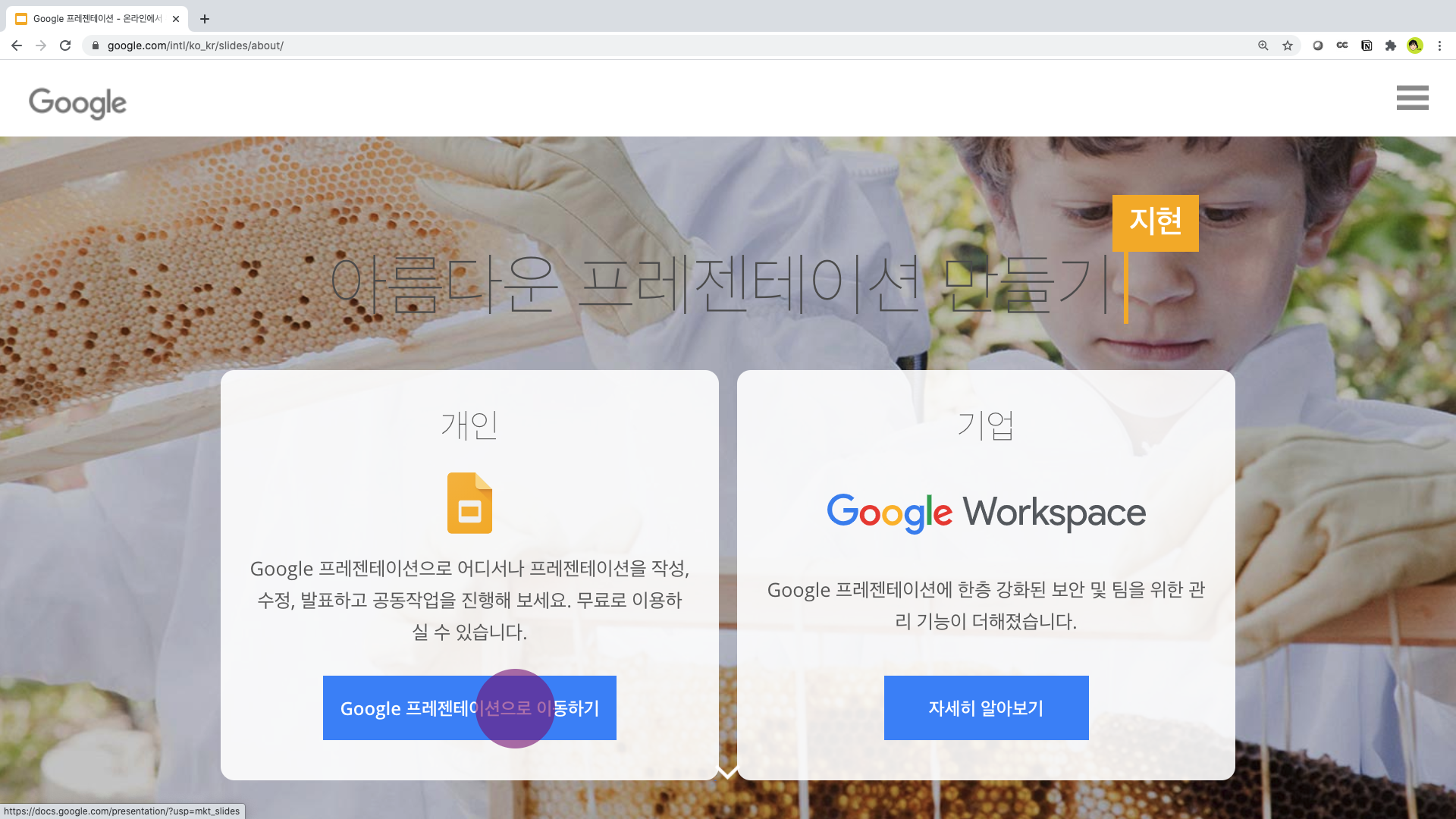Bookmark this page with star icon
1456x819 pixels.
click(1288, 45)
